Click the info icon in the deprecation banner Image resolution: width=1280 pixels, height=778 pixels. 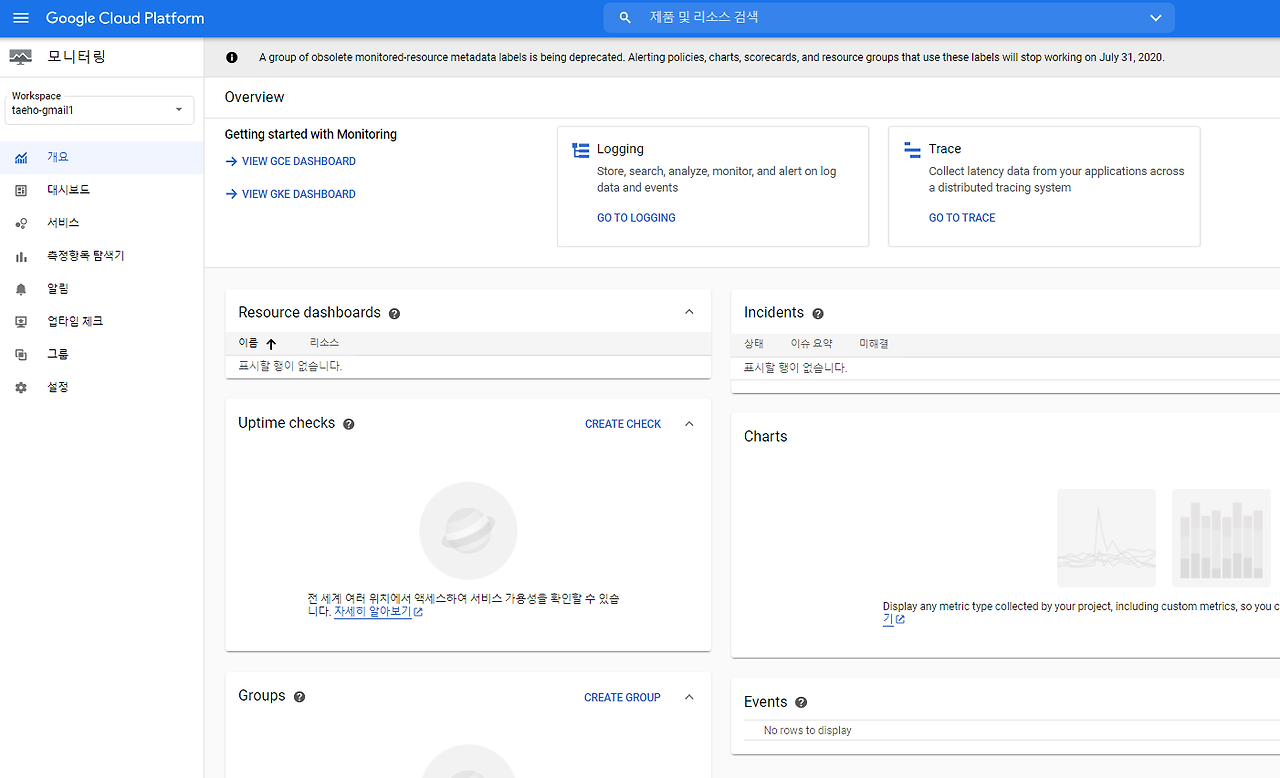point(232,58)
